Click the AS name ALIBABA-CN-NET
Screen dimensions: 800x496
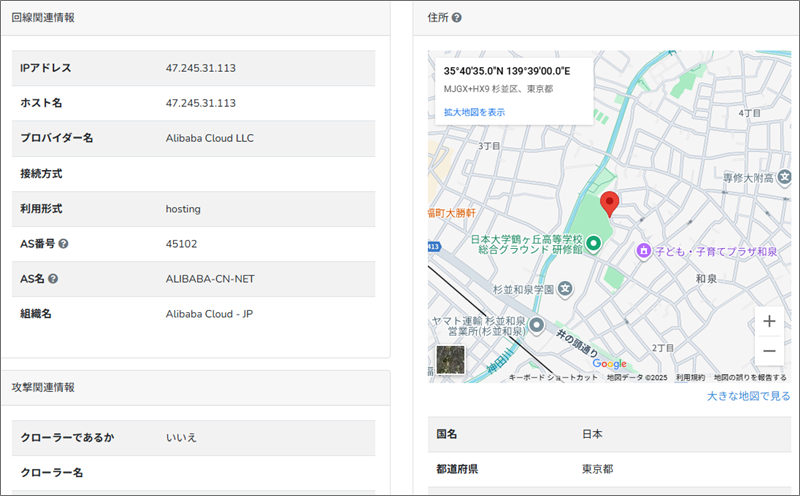tap(210, 279)
